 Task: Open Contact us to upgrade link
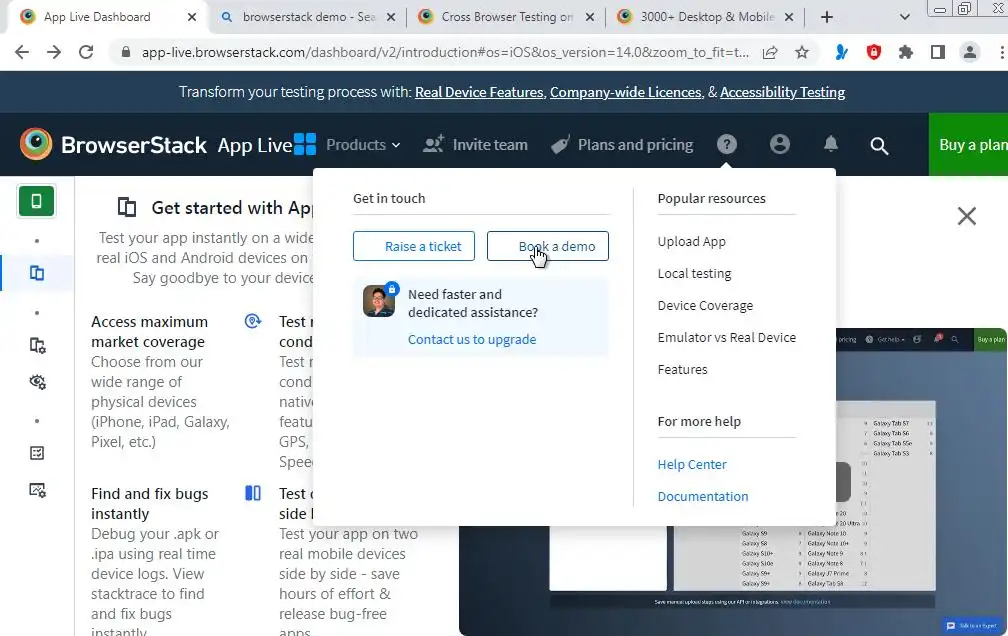coord(472,340)
